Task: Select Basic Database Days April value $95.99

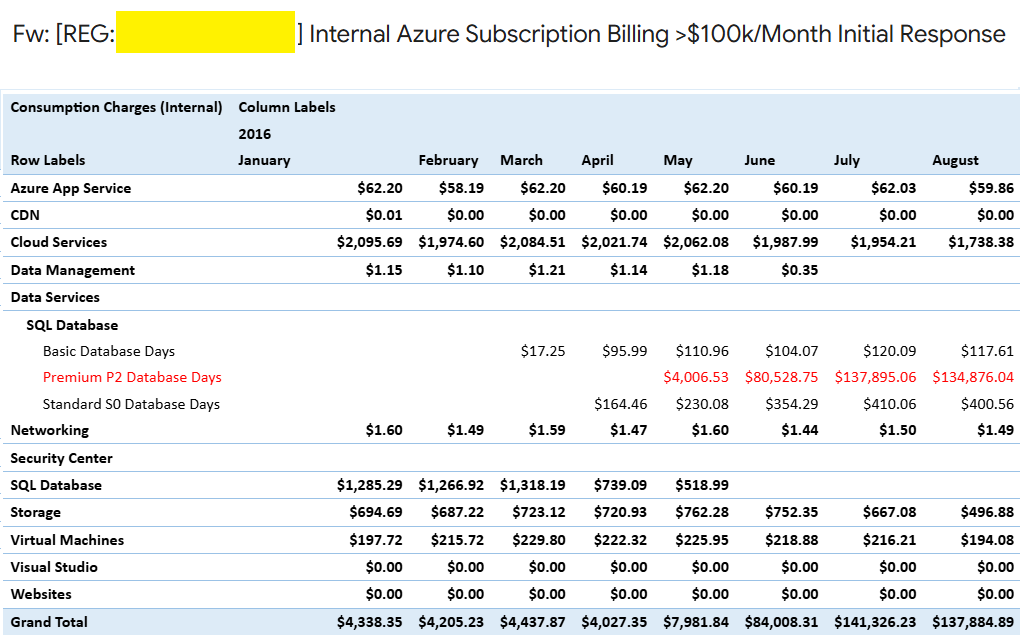Action: (624, 351)
